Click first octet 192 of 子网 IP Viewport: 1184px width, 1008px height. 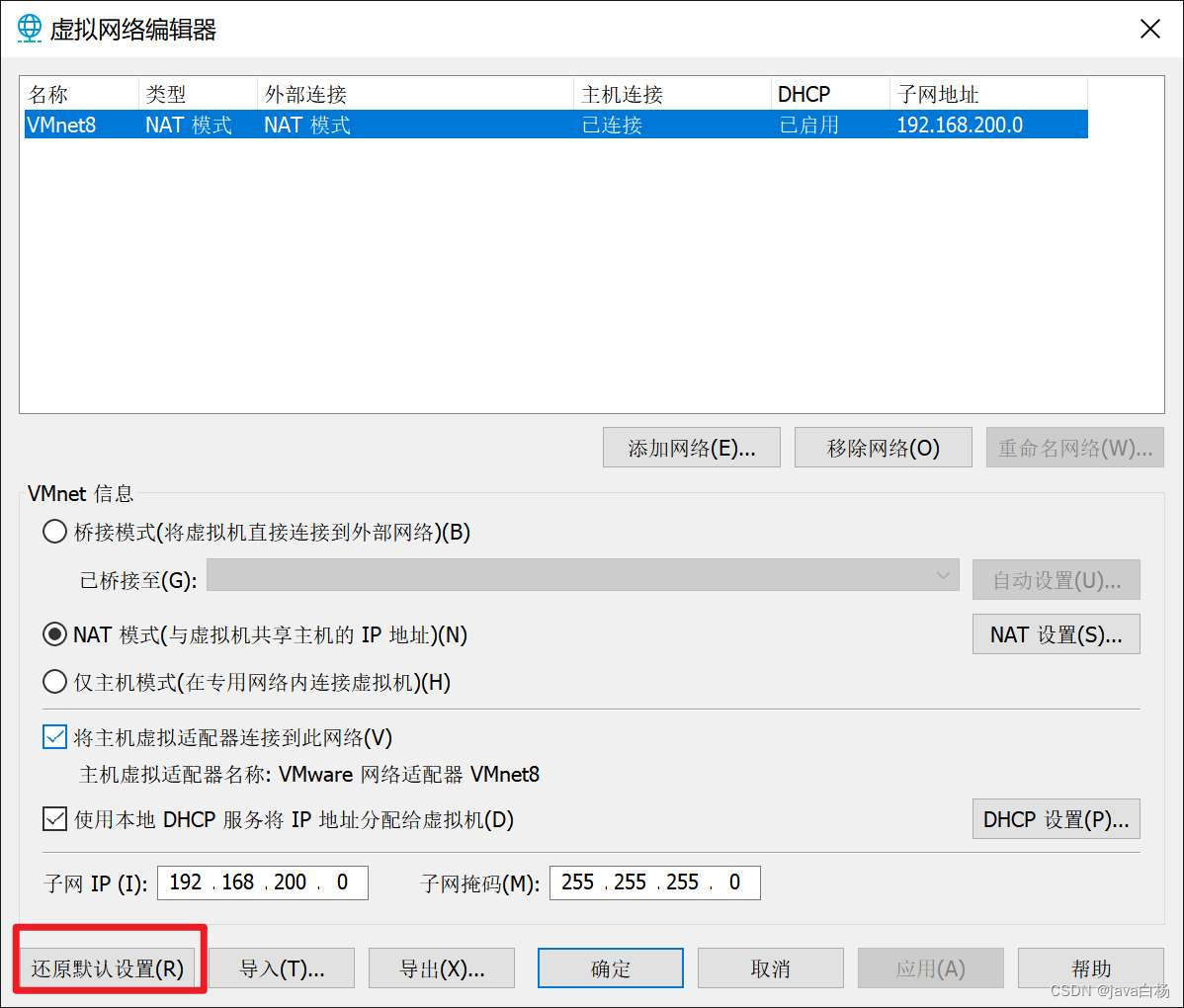[185, 882]
